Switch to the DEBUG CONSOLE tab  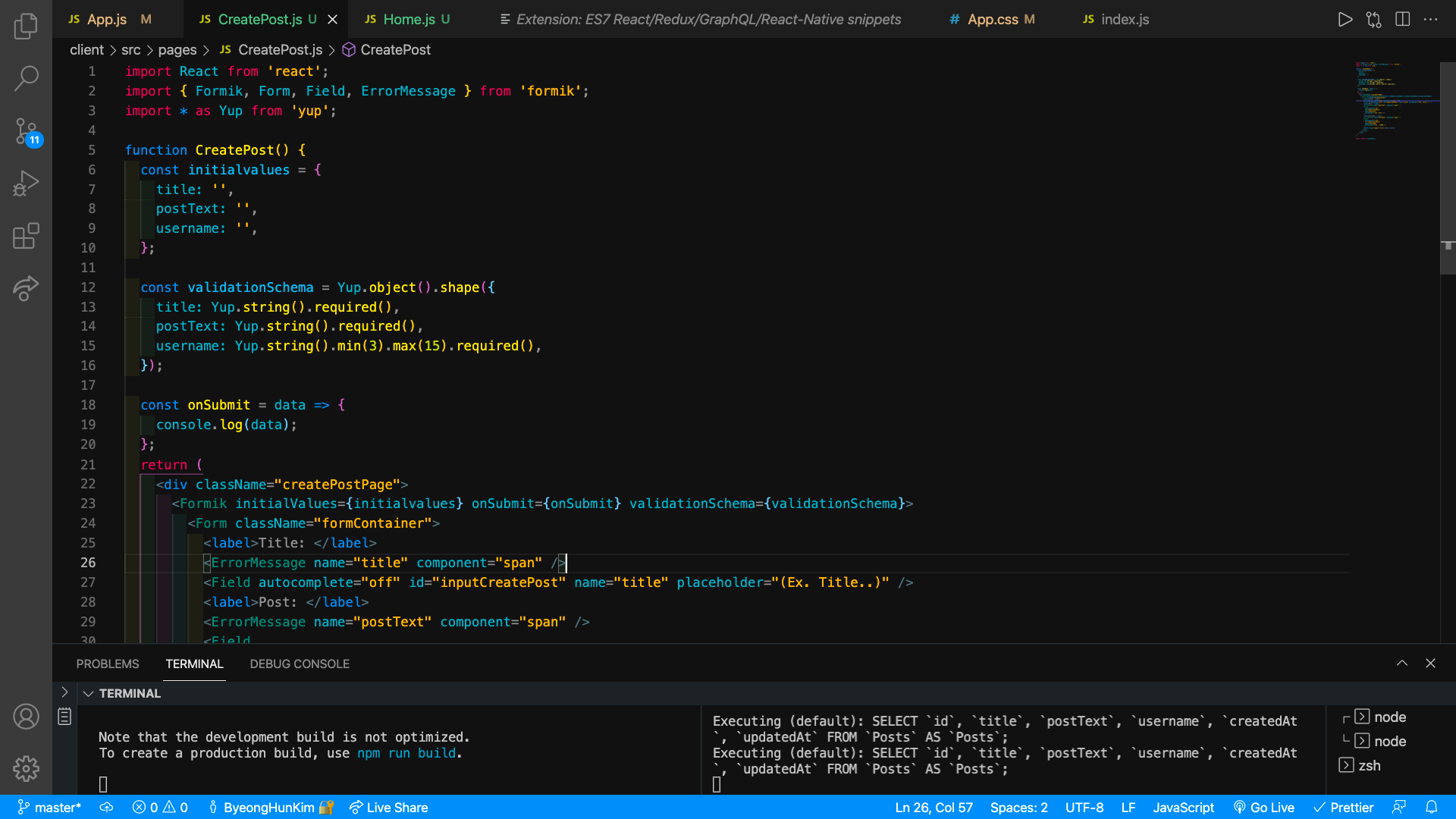[300, 664]
